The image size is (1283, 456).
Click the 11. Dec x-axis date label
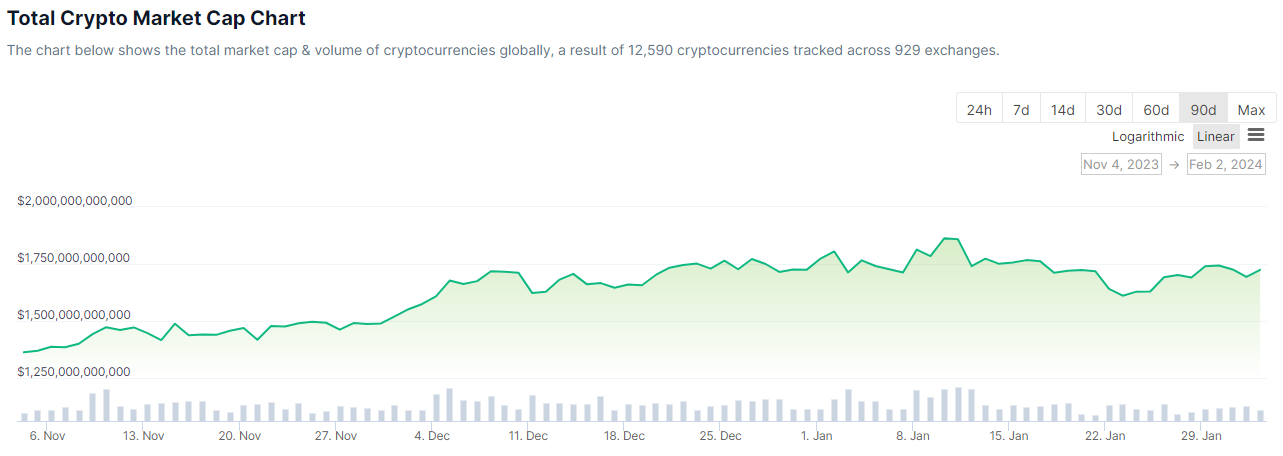coord(527,436)
